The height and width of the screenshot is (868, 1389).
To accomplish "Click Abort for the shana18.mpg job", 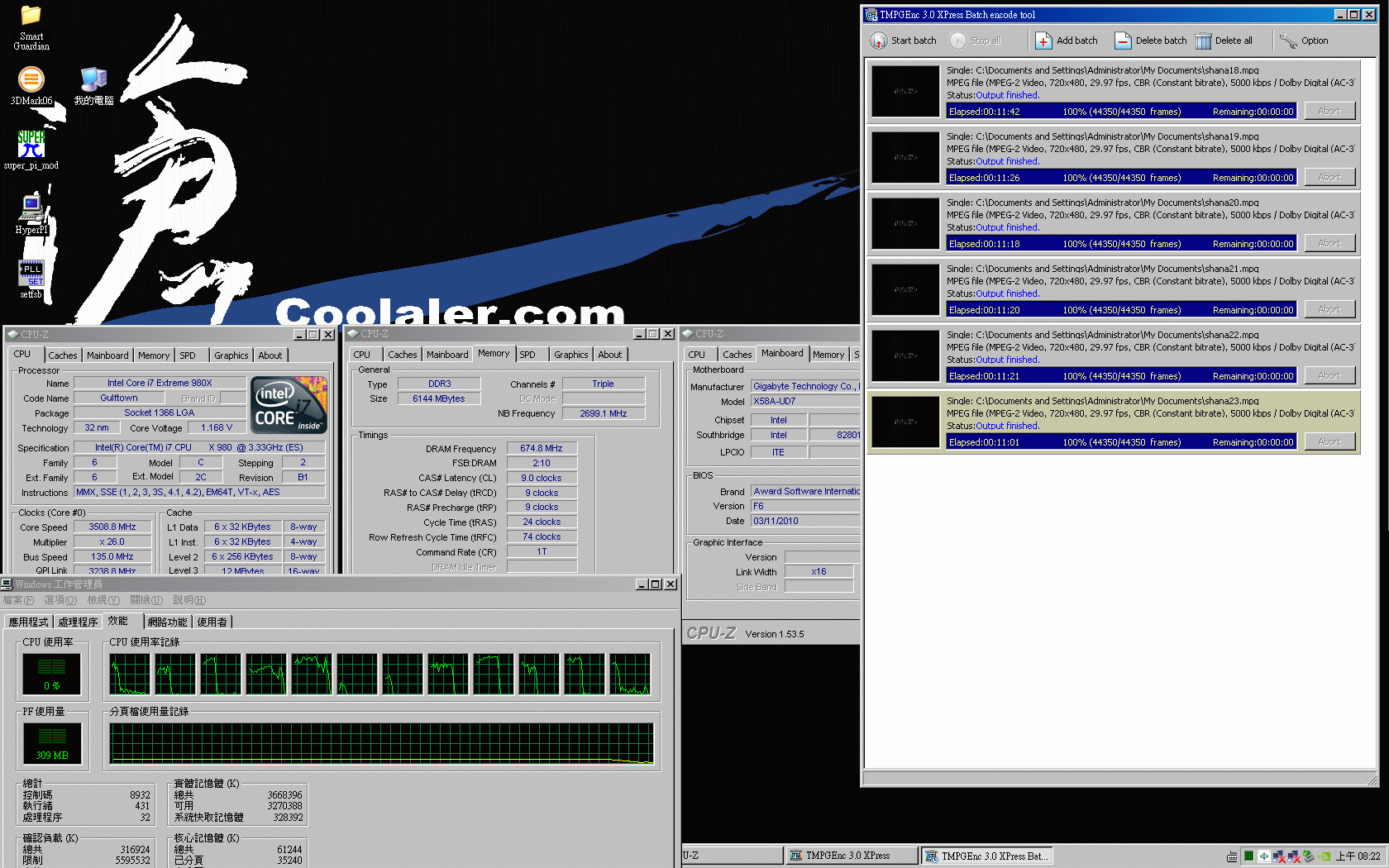I will coord(1329,111).
